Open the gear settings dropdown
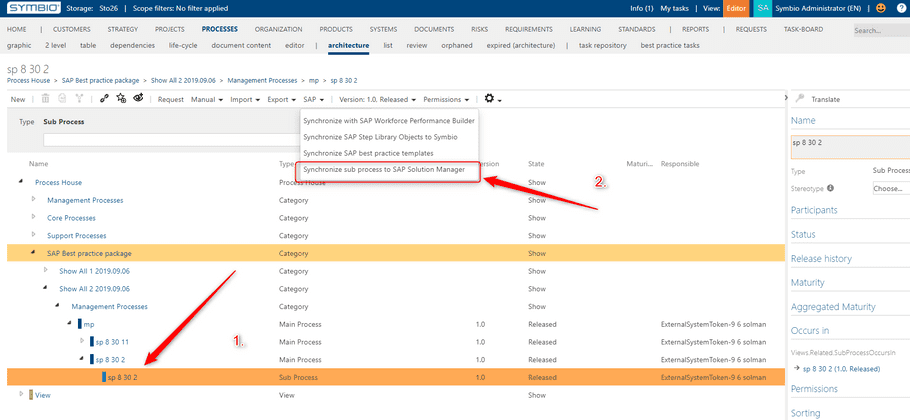This screenshot has width=910, height=420. pyautogui.click(x=493, y=99)
